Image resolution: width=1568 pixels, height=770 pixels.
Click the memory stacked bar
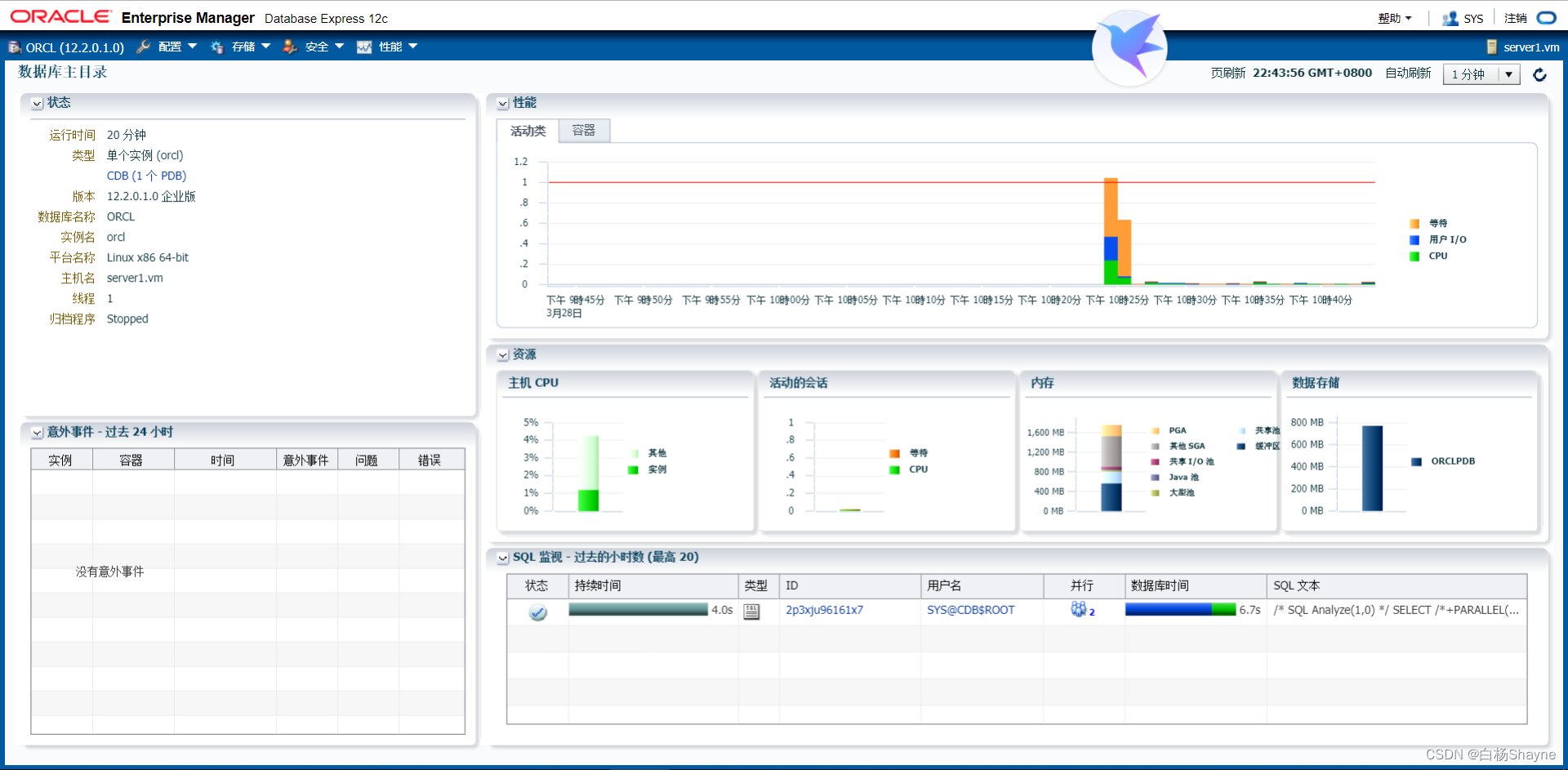[1111, 468]
